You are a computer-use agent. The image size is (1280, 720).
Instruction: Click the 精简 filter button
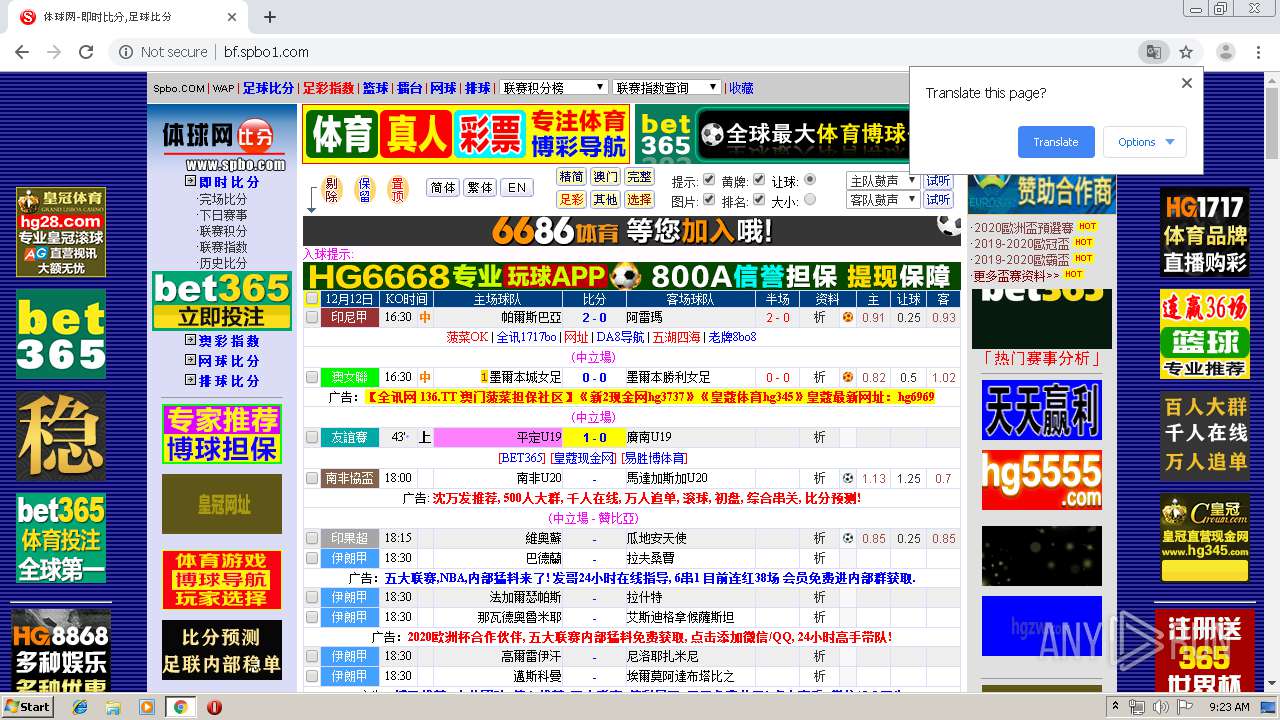pyautogui.click(x=571, y=177)
